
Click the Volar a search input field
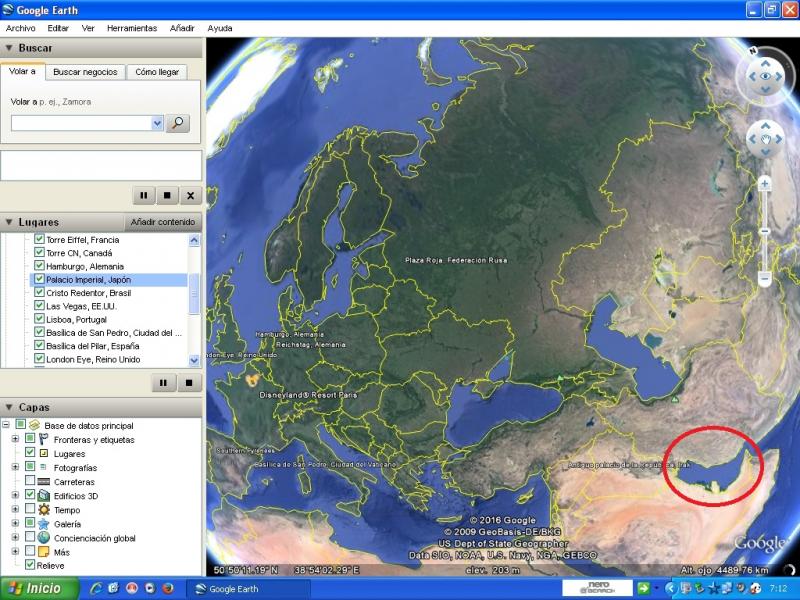tap(81, 123)
